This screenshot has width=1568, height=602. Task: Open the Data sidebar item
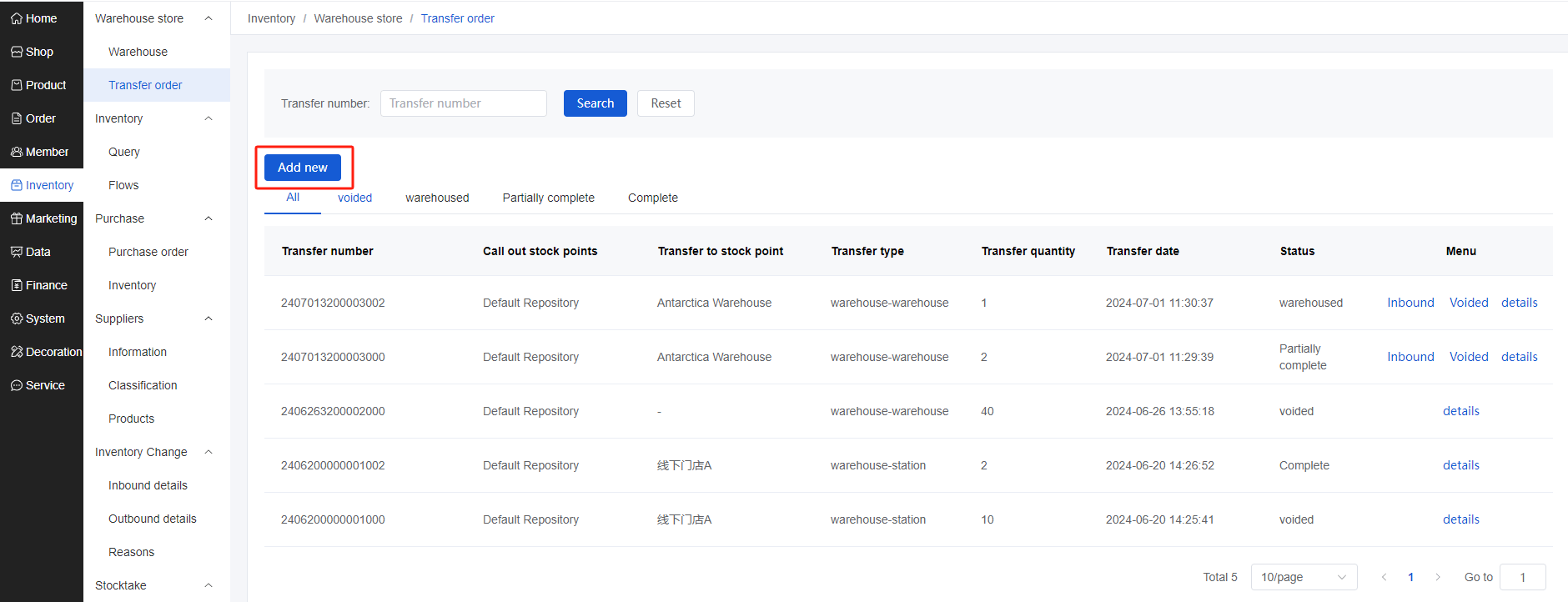42,252
